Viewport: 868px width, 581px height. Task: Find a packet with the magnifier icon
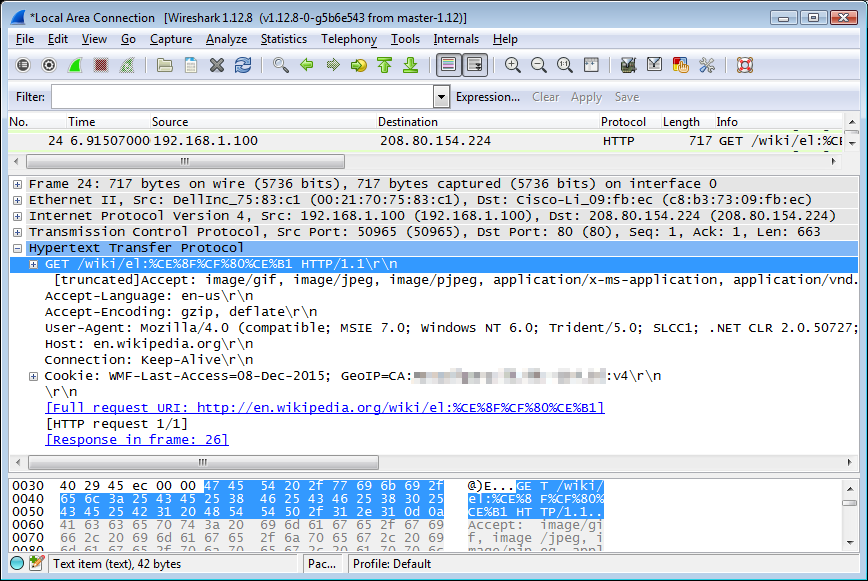coord(281,65)
